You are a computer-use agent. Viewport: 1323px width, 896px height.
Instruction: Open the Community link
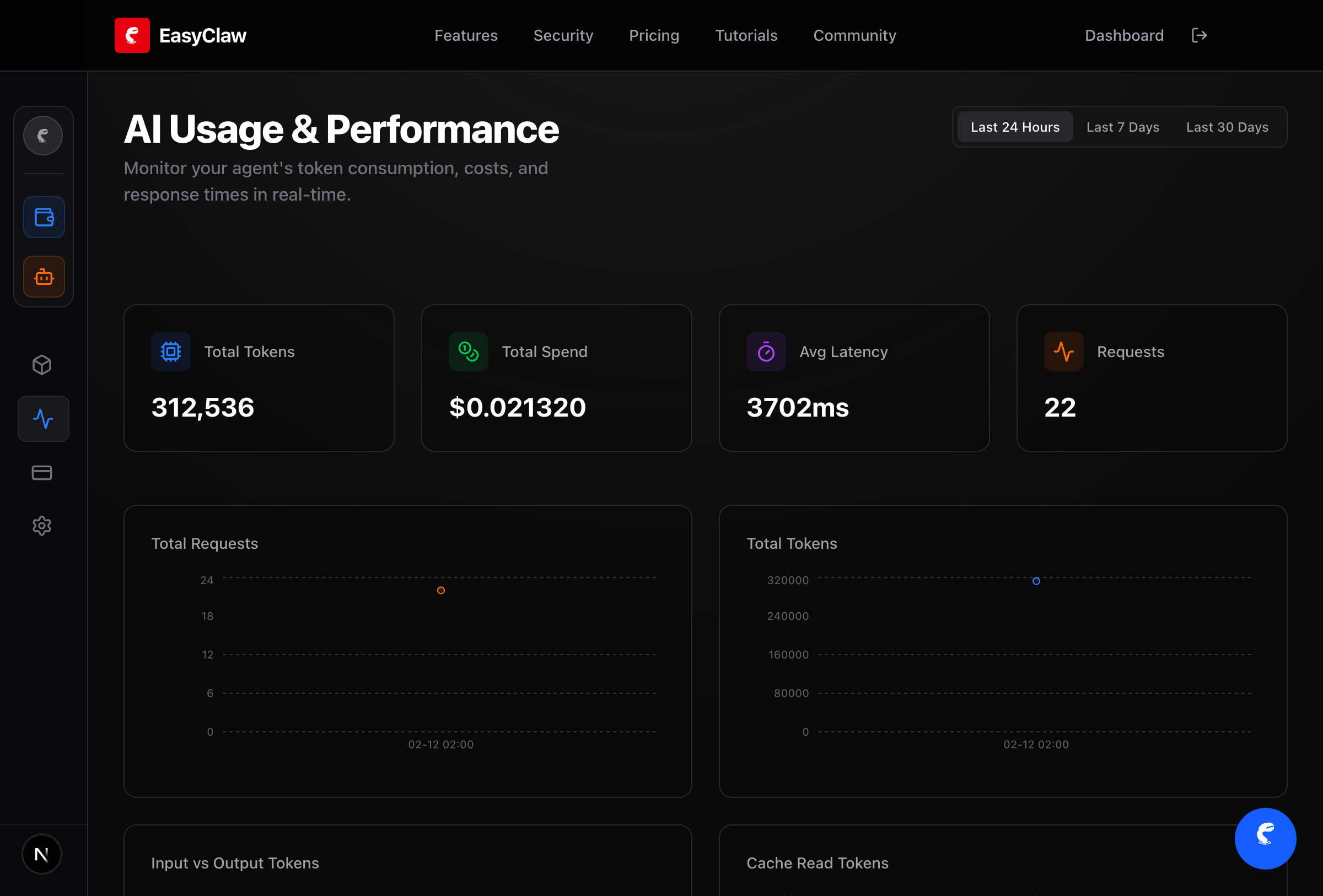click(854, 35)
